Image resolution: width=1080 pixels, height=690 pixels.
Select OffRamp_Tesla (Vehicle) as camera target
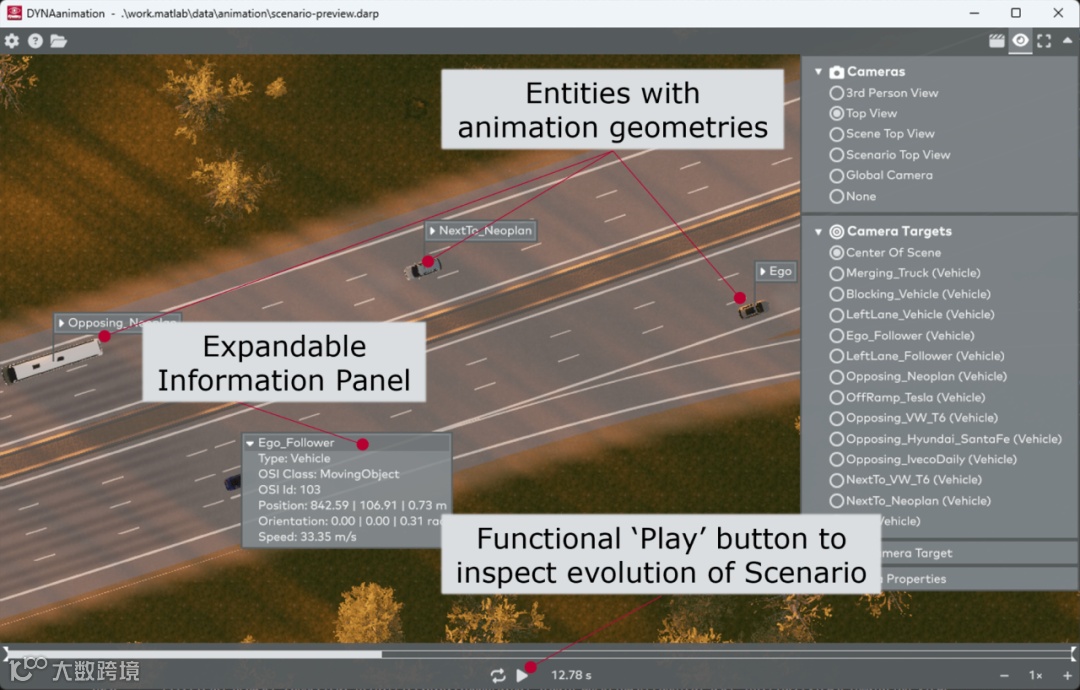pyautogui.click(x=907, y=397)
